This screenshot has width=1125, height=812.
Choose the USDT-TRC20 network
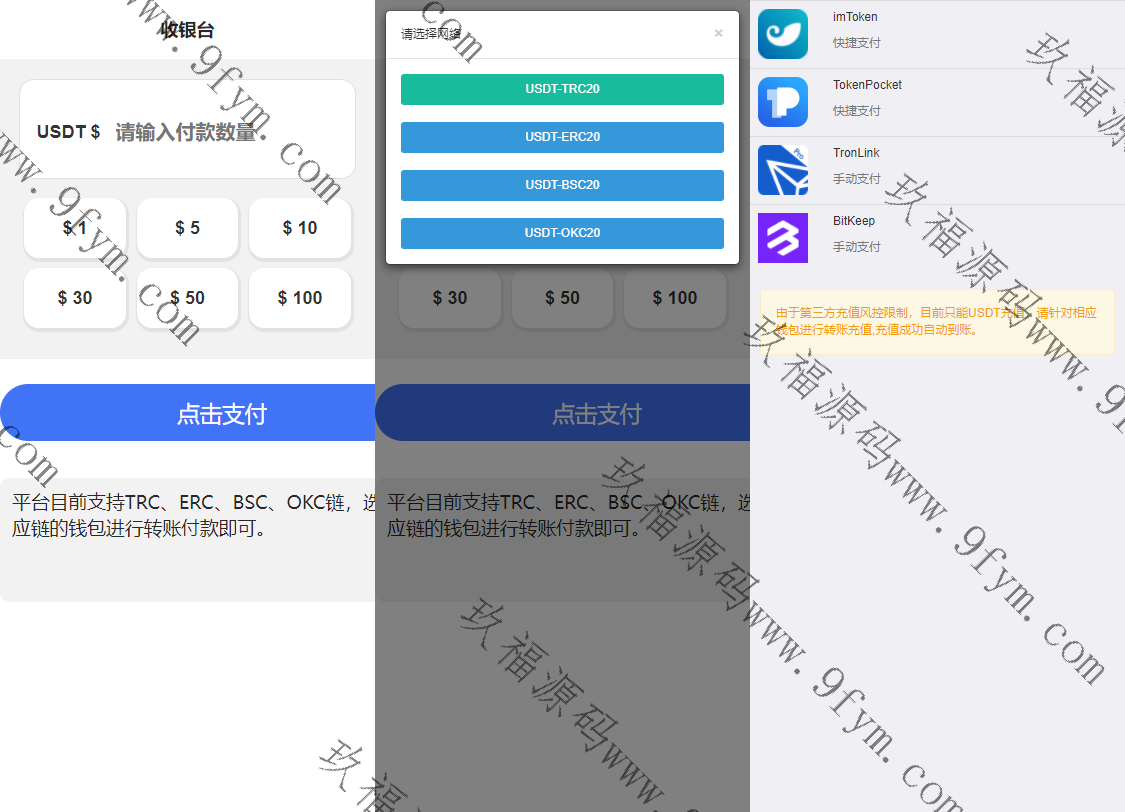tap(562, 89)
